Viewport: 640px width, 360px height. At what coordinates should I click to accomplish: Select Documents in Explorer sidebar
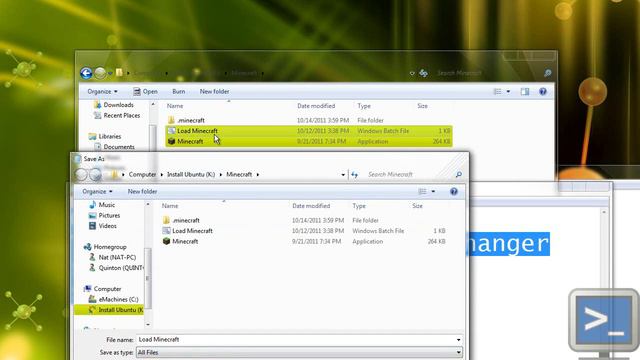click(x=114, y=147)
